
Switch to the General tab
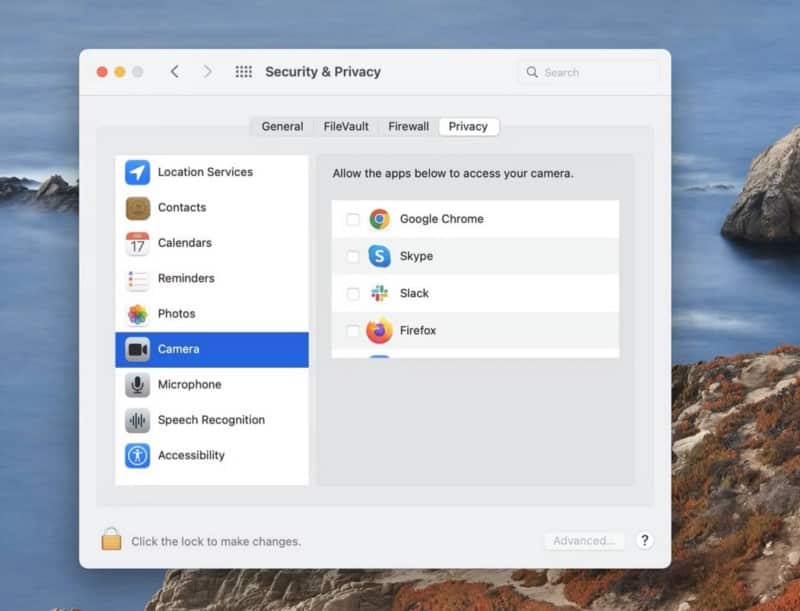[x=282, y=127]
